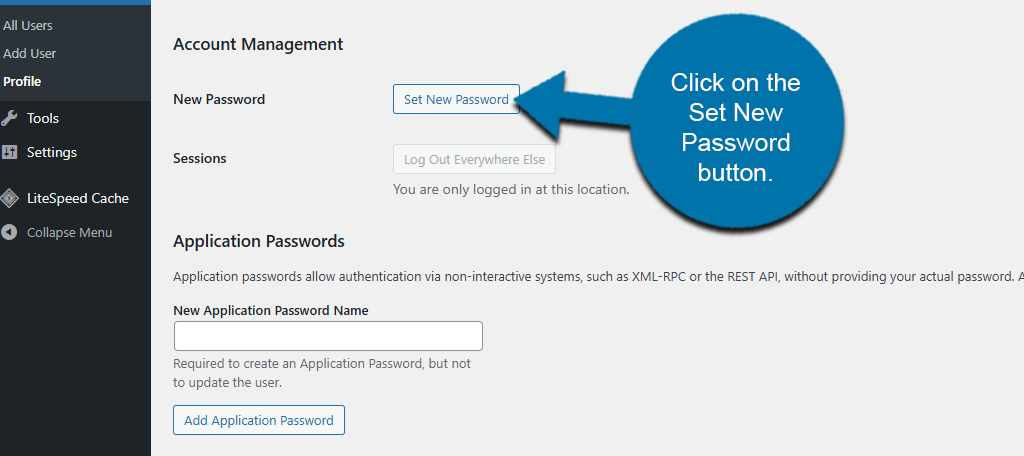Click the Account Management heading
This screenshot has width=1024, height=456.
coord(258,44)
